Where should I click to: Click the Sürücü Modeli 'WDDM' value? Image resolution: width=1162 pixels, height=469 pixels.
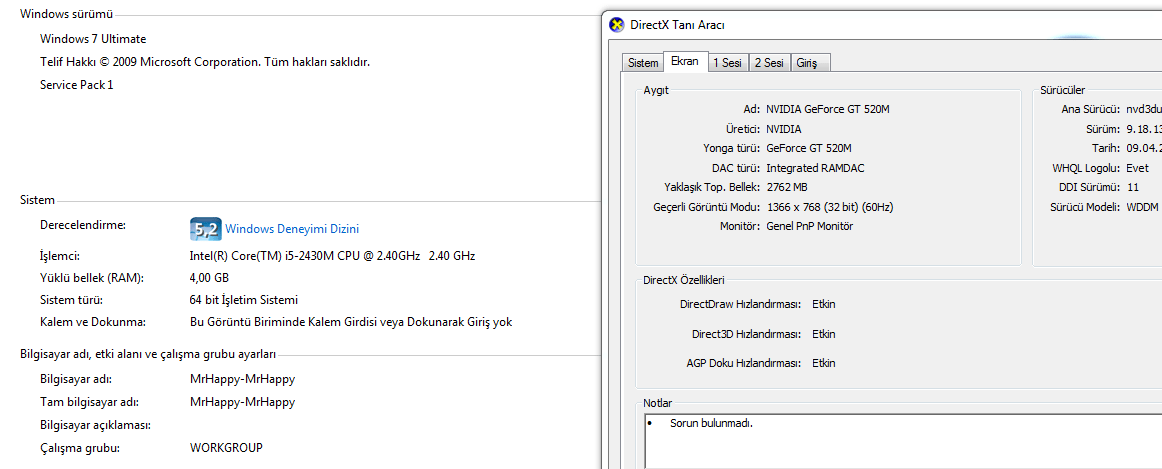tap(1143, 207)
